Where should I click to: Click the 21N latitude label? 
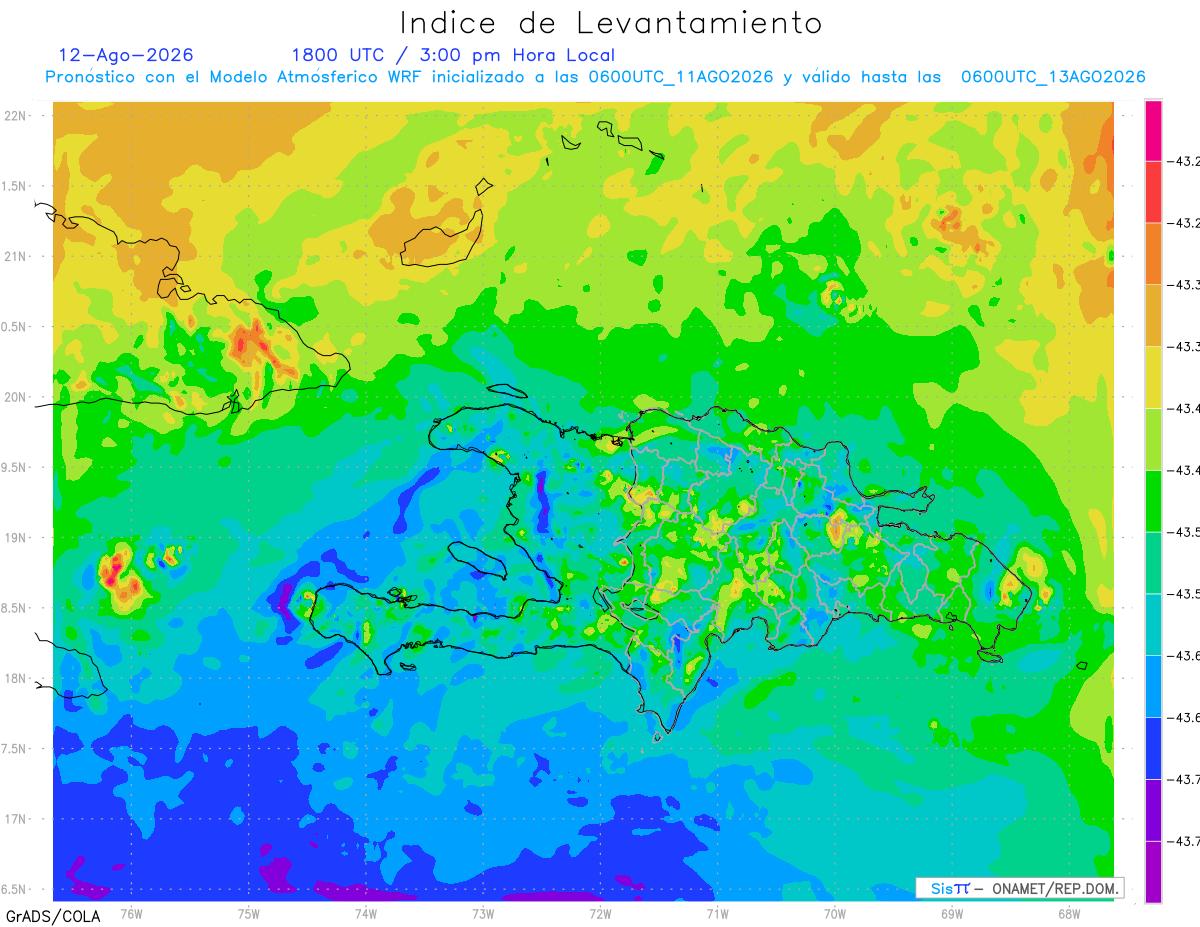(17, 257)
